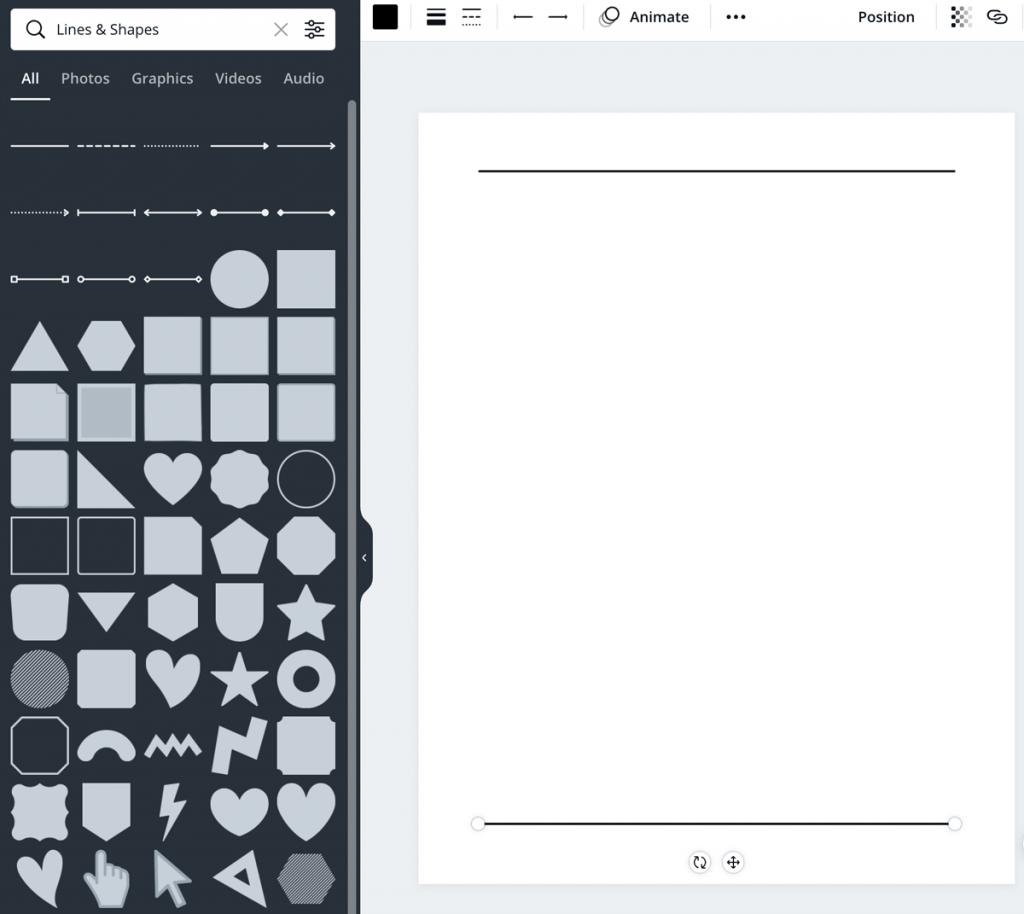The height and width of the screenshot is (914, 1024).
Task: Open the line color swatch
Action: [385, 17]
